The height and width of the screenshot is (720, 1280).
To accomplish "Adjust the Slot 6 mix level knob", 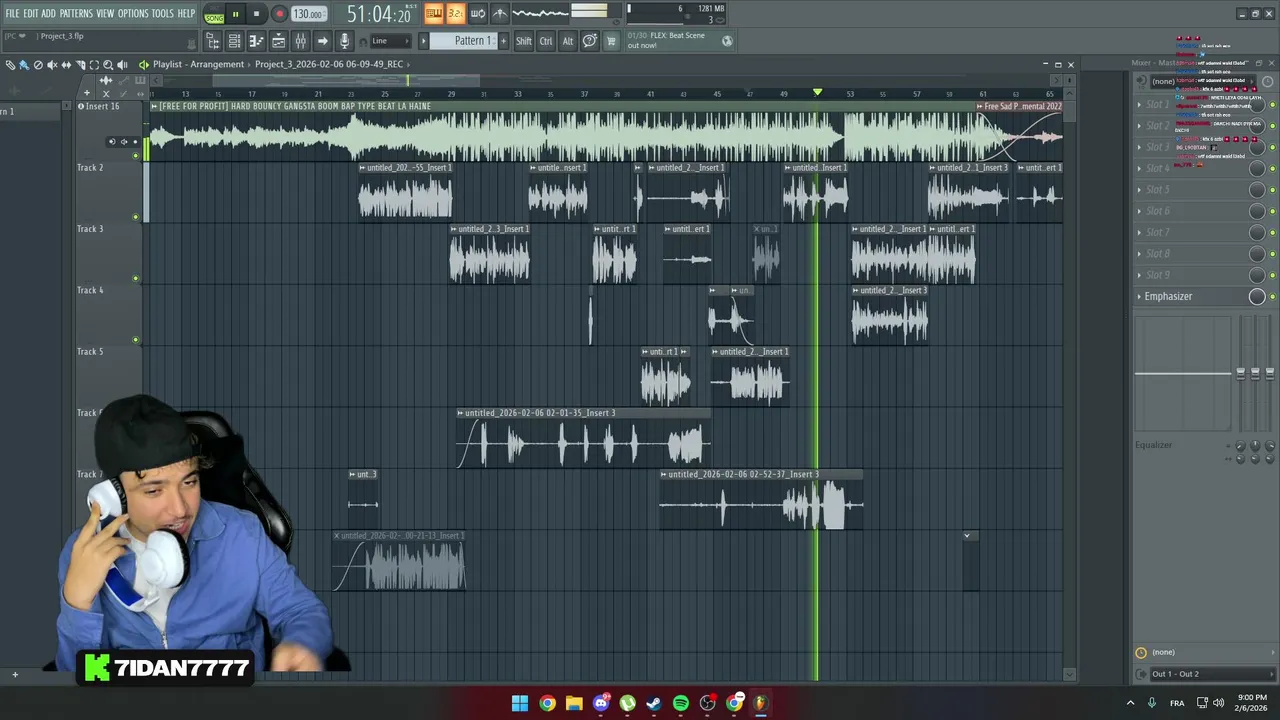I will pos(1257,211).
